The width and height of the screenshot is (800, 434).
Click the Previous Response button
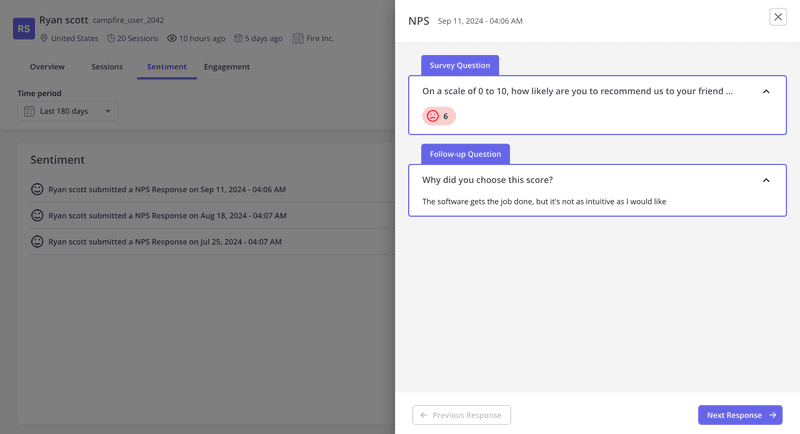pos(461,415)
